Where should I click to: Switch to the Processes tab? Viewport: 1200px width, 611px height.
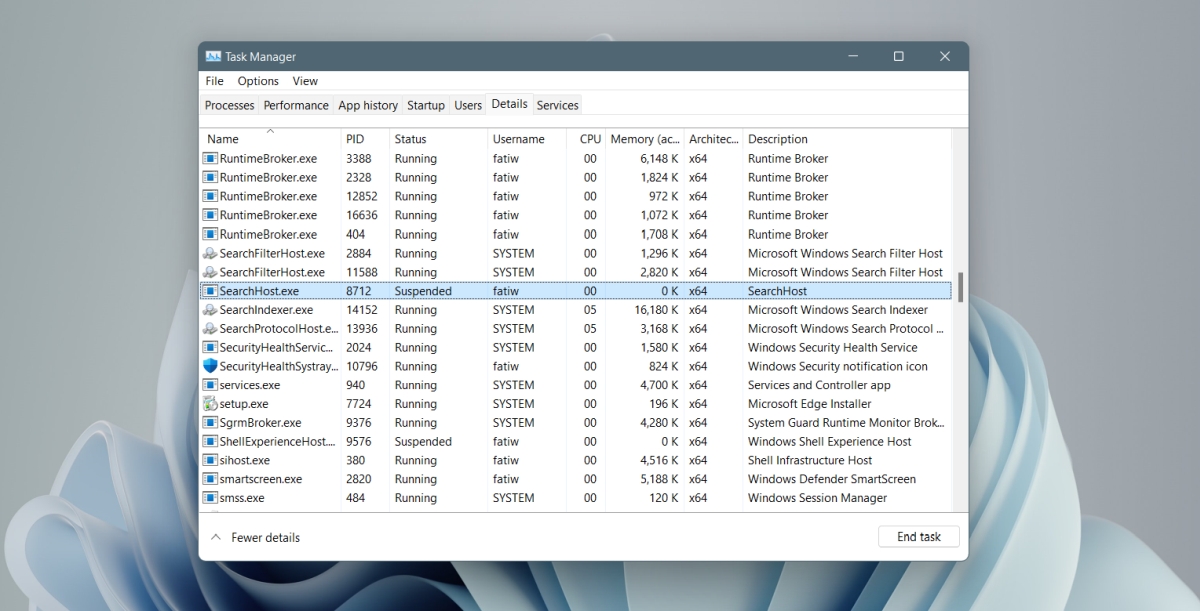[230, 105]
